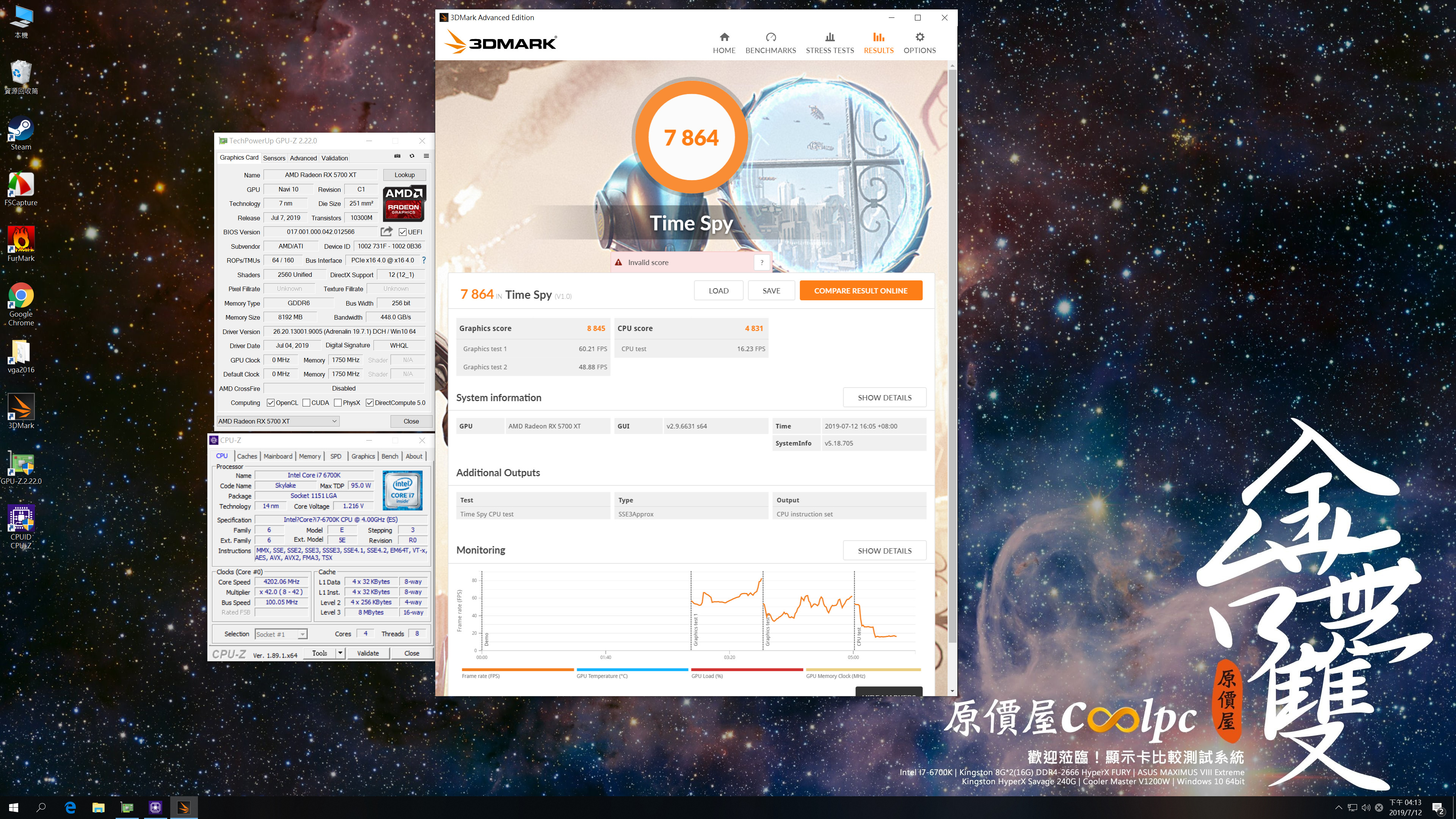
Task: Switch to the Sensors tab in GPU-Z
Action: pyautogui.click(x=274, y=158)
